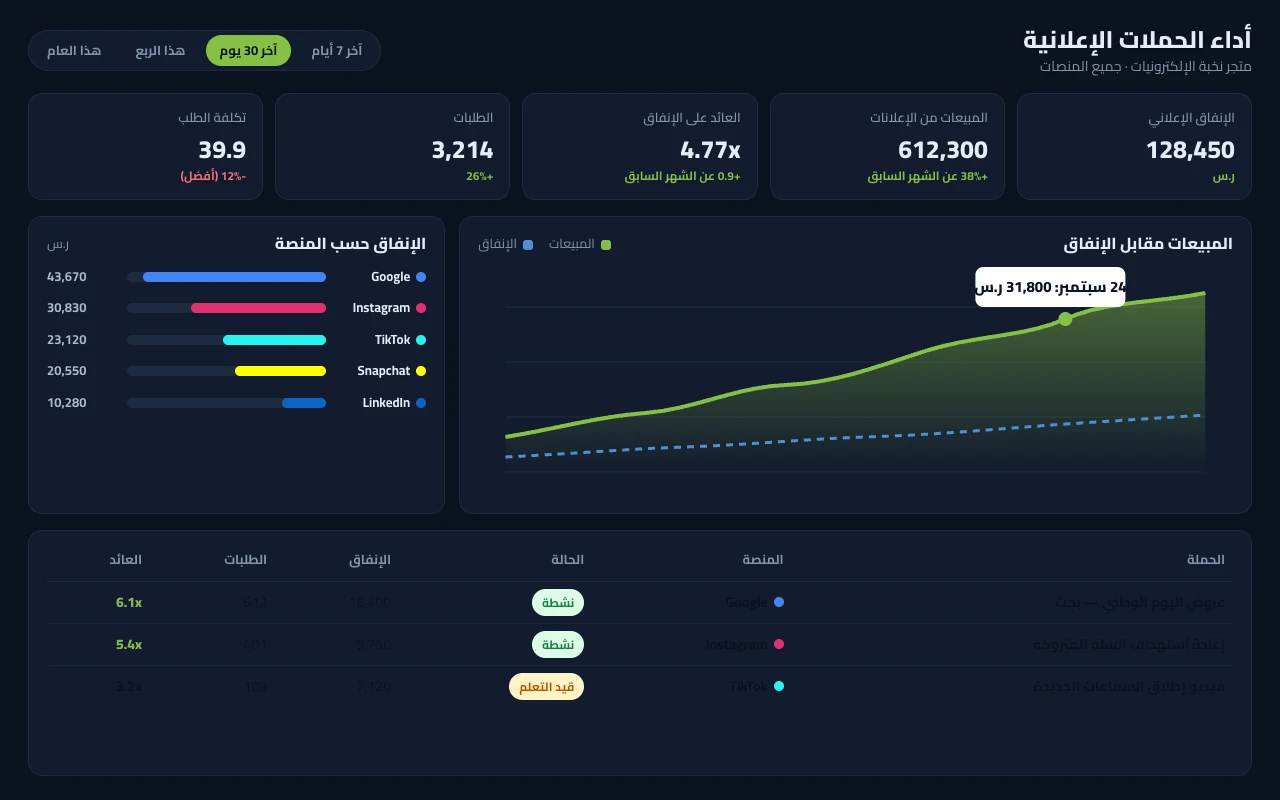The height and width of the screenshot is (800, 1280).
Task: Click the 5.4x return value in the table
Action: (129, 645)
